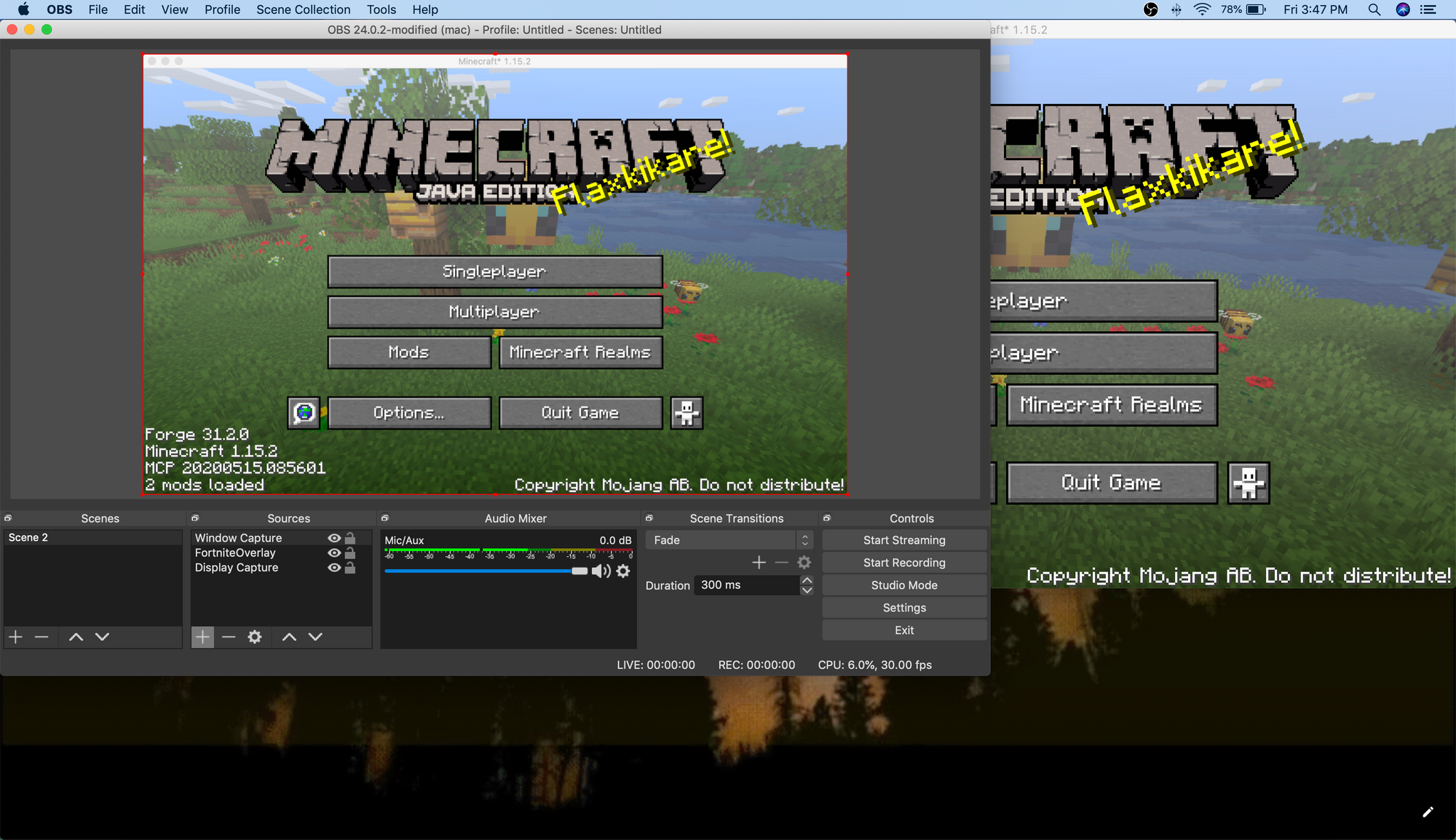Open source properties gear in Sources panel
This screenshot has height=840, width=1456.
tap(254, 637)
